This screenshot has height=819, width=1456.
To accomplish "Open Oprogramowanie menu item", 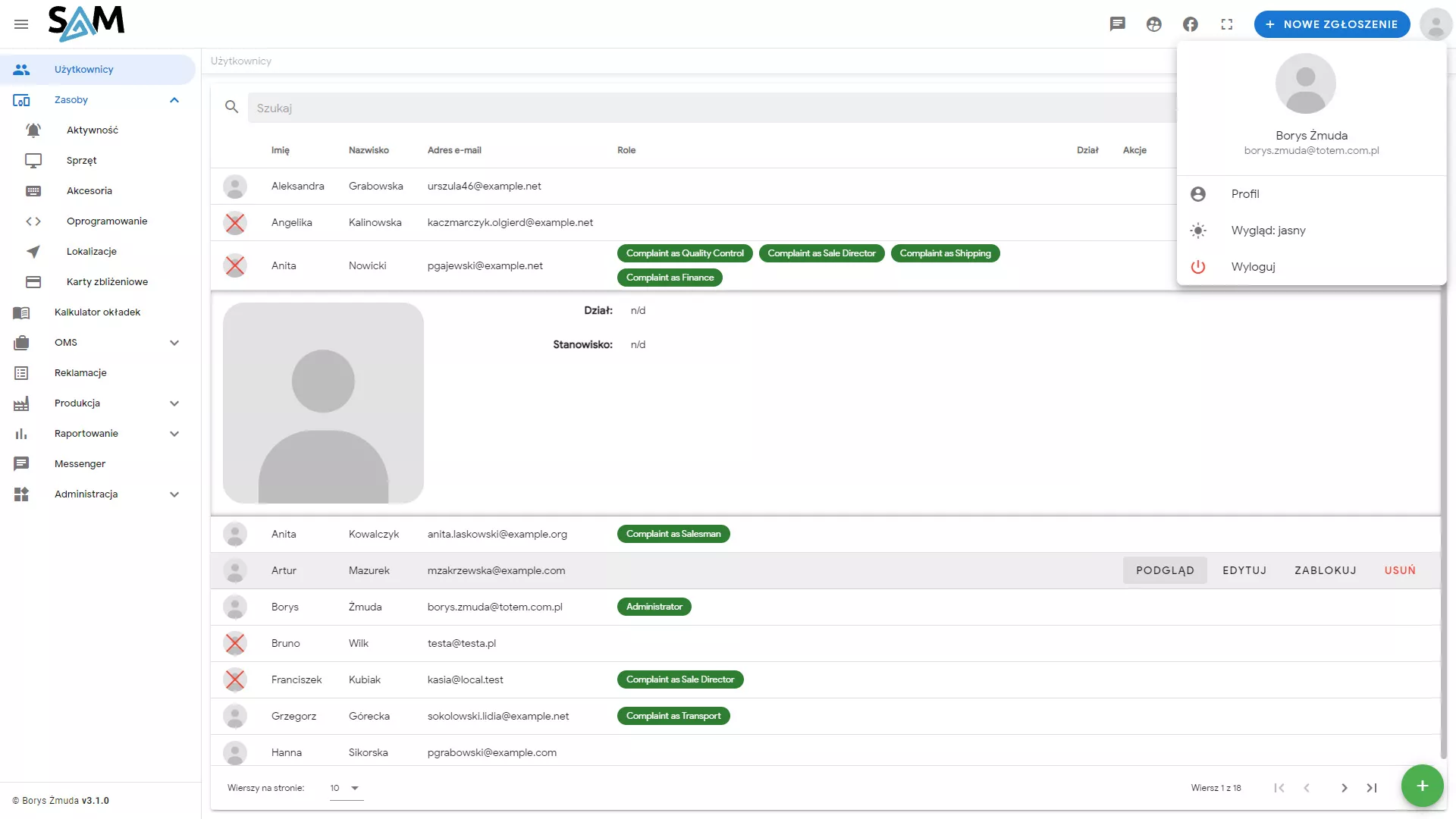I will (98, 221).
